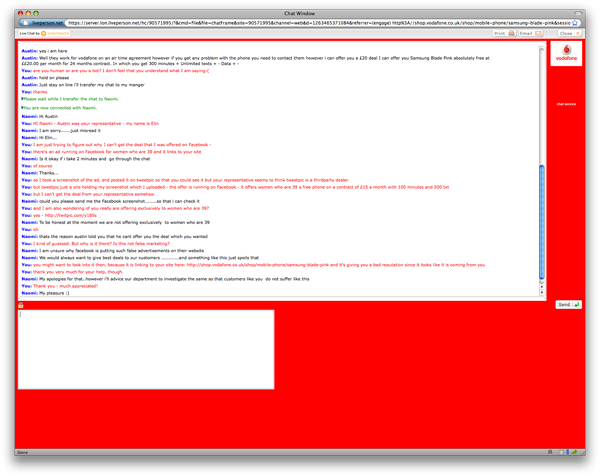Image resolution: width=600 pixels, height=476 pixels.
Task: Click the lock icon in the status bar
Action: 550,452
